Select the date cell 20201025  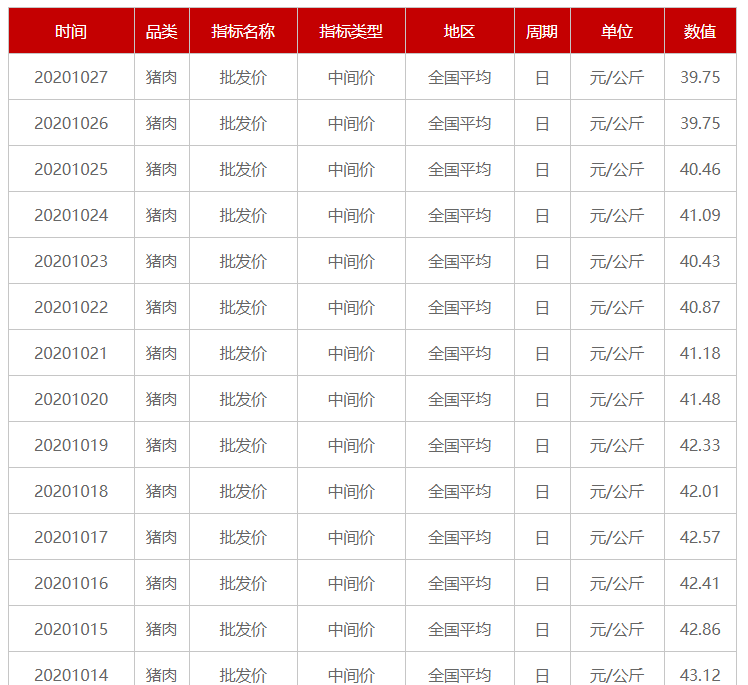[x=71, y=169]
